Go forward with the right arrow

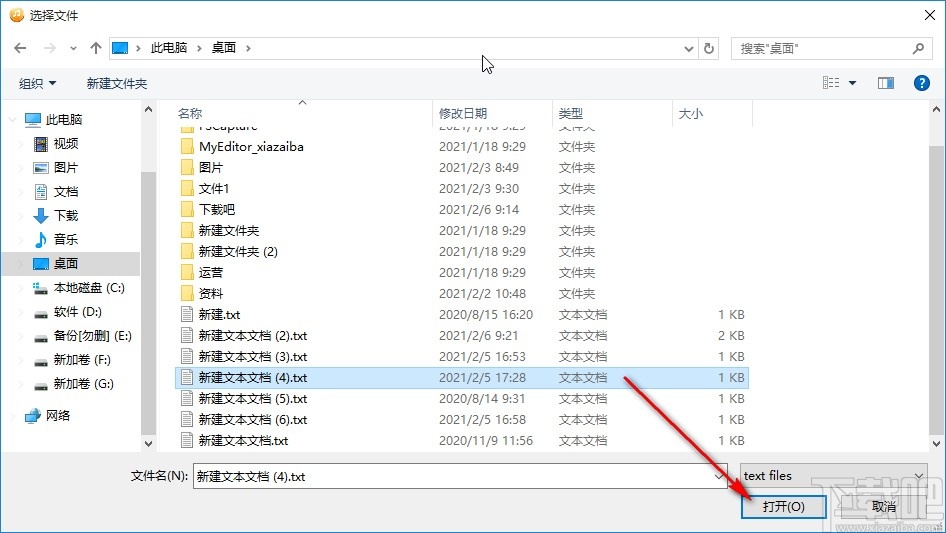[49, 48]
